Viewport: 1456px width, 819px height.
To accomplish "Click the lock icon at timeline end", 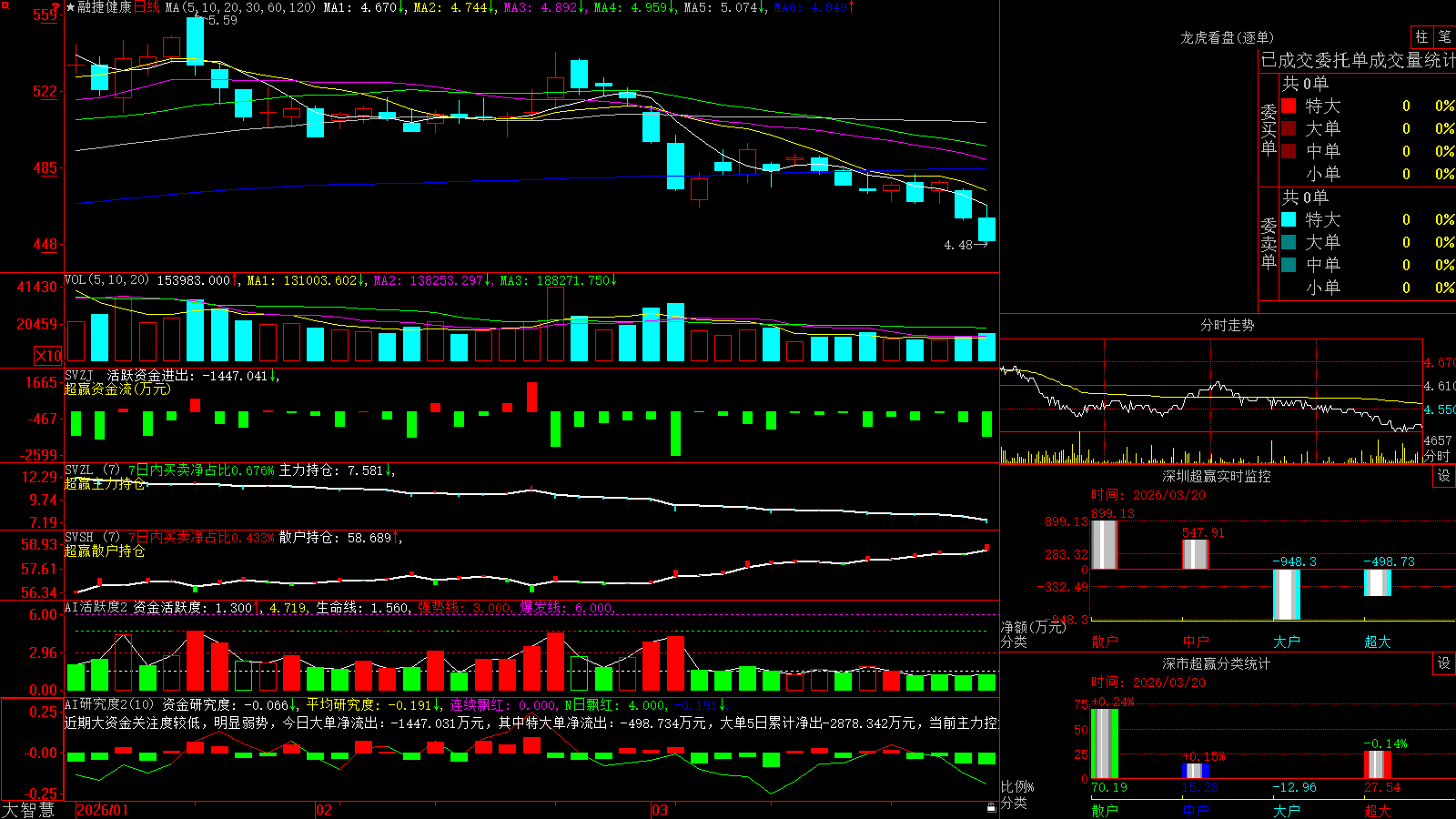I will (x=992, y=808).
